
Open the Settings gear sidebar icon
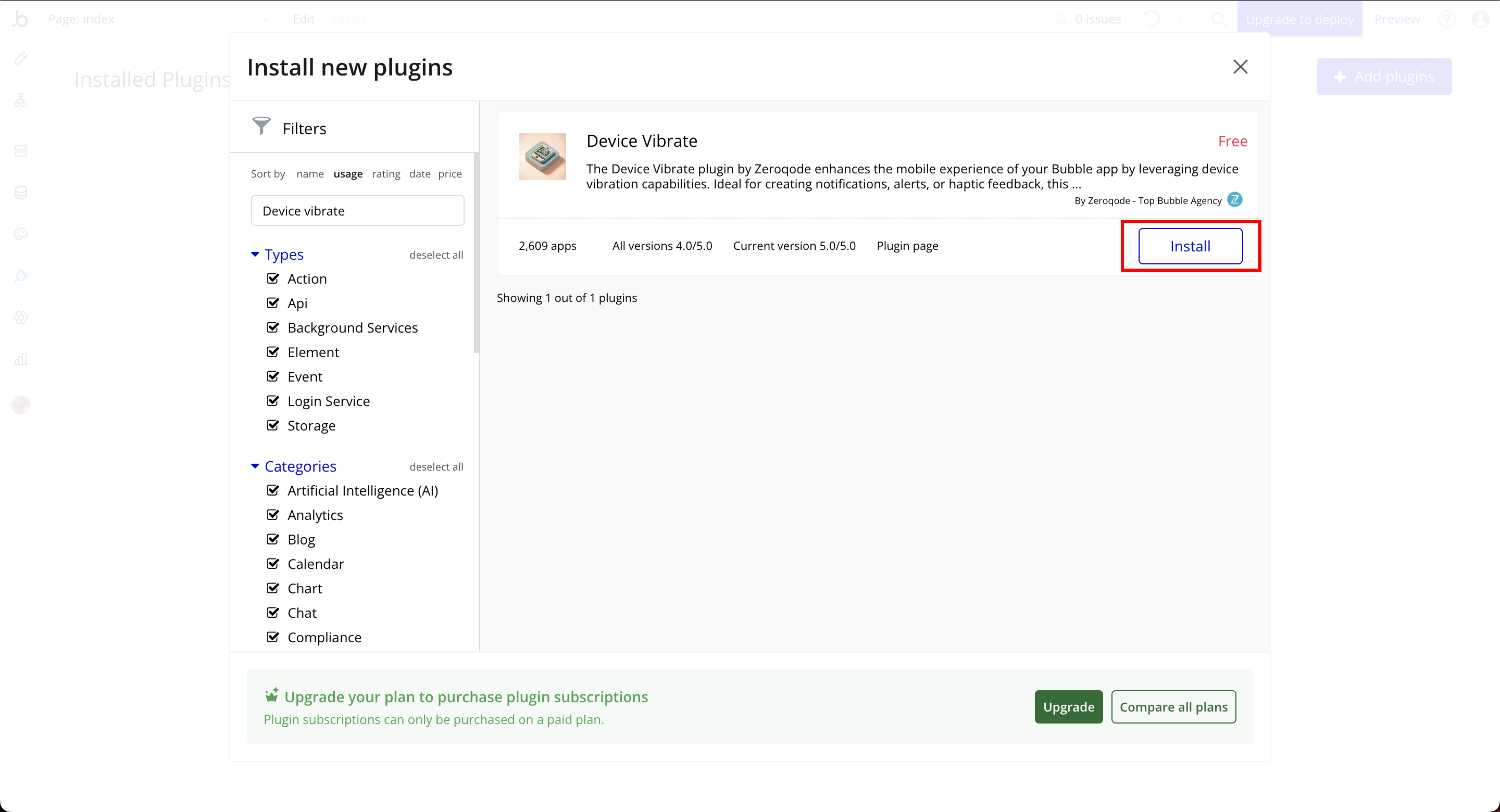(21, 317)
